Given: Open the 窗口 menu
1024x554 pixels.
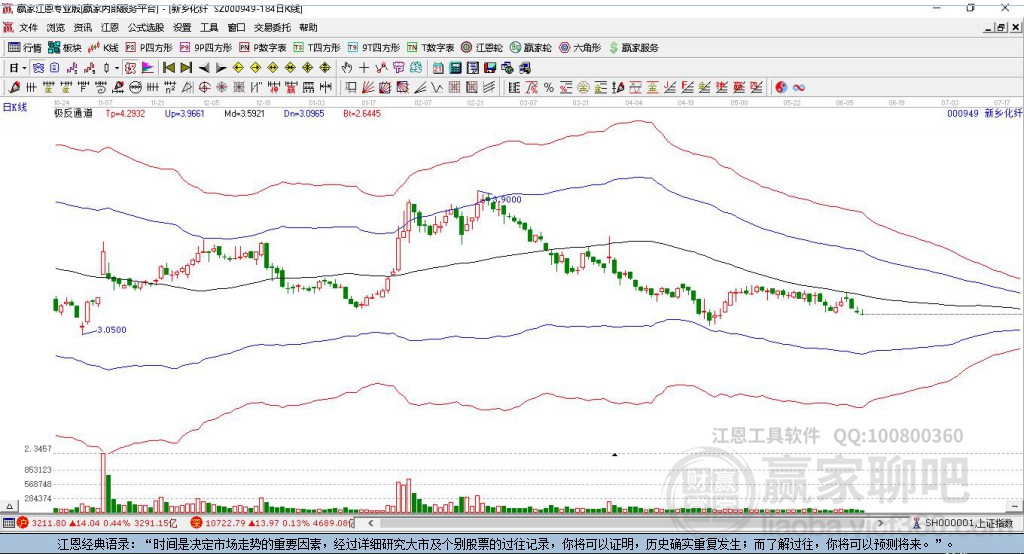Looking at the screenshot, I should click(x=236, y=27).
